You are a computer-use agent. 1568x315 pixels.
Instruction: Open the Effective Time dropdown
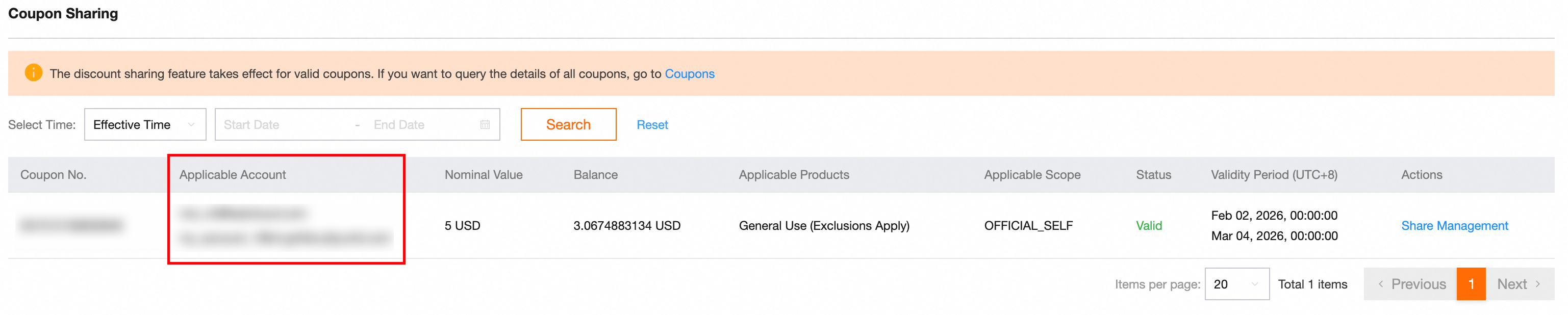(145, 125)
